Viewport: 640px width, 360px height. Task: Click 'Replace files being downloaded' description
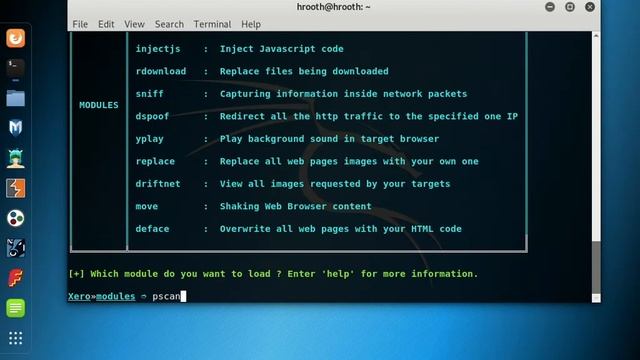pyautogui.click(x=304, y=71)
